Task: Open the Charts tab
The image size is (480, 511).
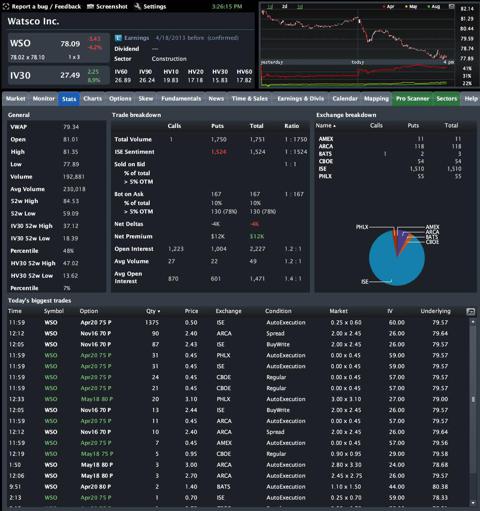Action: 93,99
